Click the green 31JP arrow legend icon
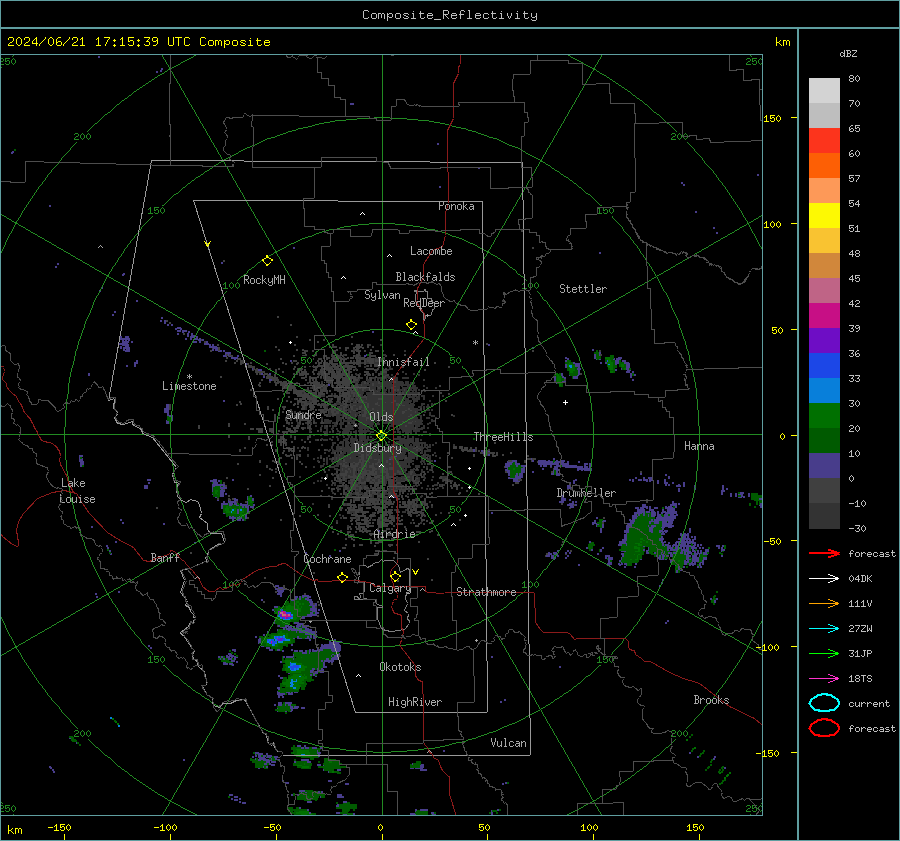This screenshot has width=900, height=841. click(824, 653)
